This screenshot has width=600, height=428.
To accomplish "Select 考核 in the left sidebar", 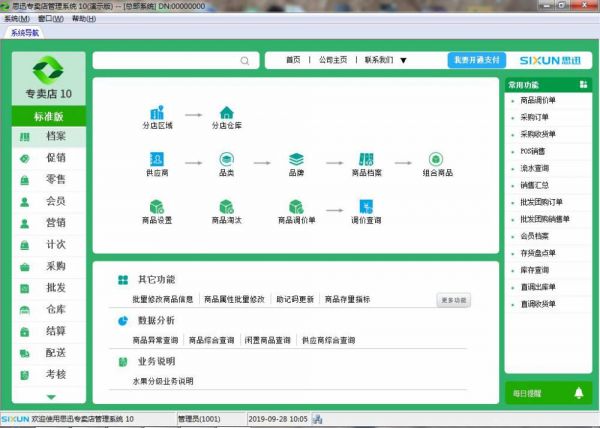I will 49,374.
